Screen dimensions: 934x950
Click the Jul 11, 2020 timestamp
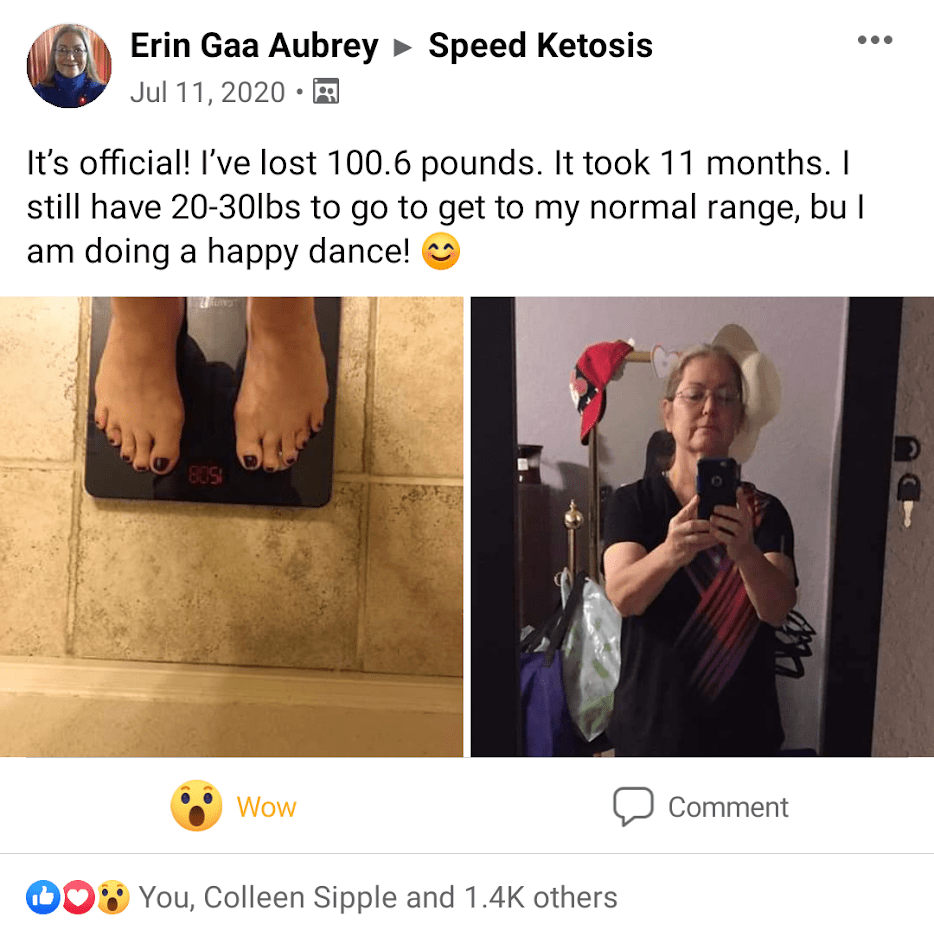click(x=208, y=93)
